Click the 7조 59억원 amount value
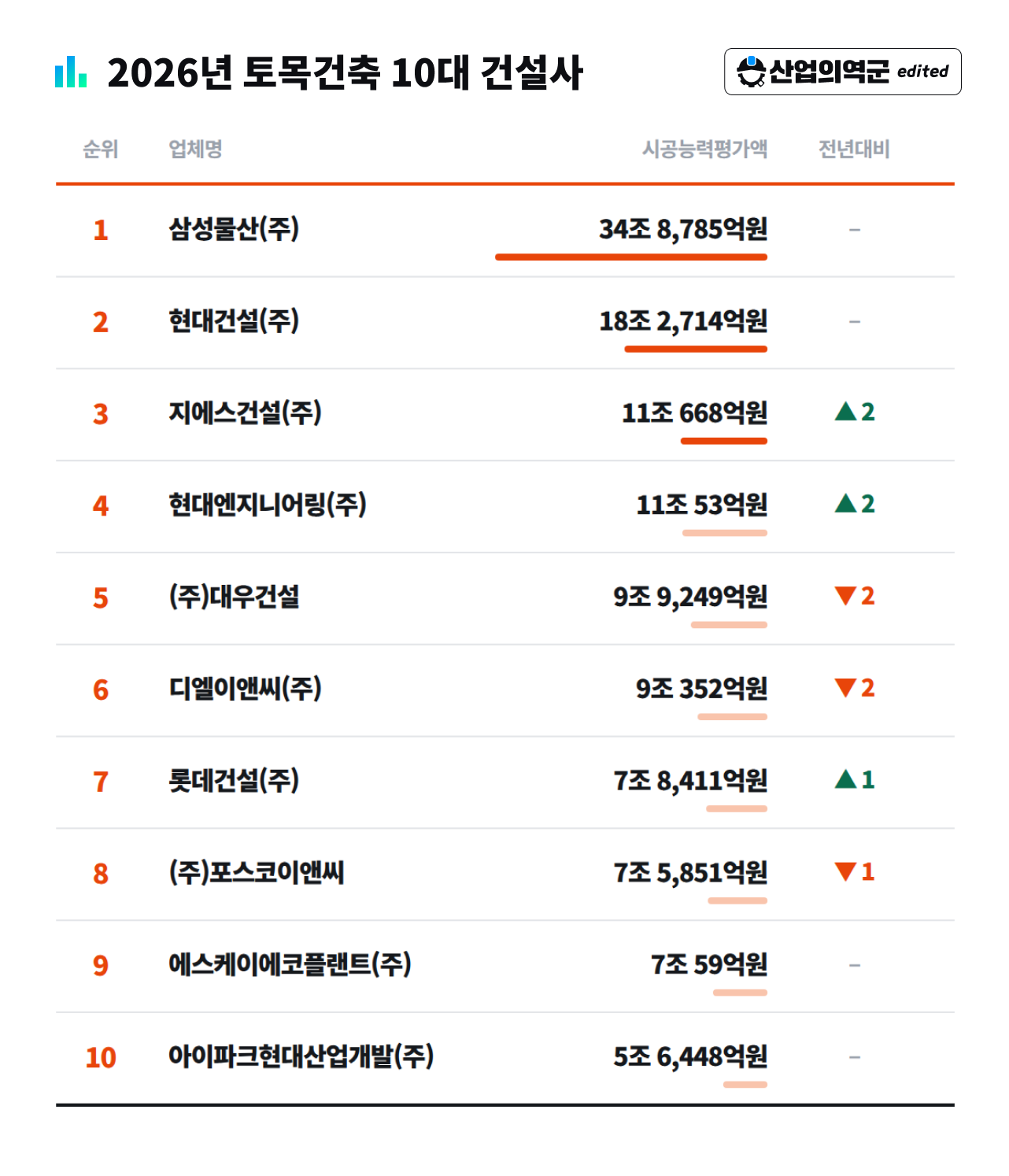Screen dimensions: 1009x1176 coord(709,964)
